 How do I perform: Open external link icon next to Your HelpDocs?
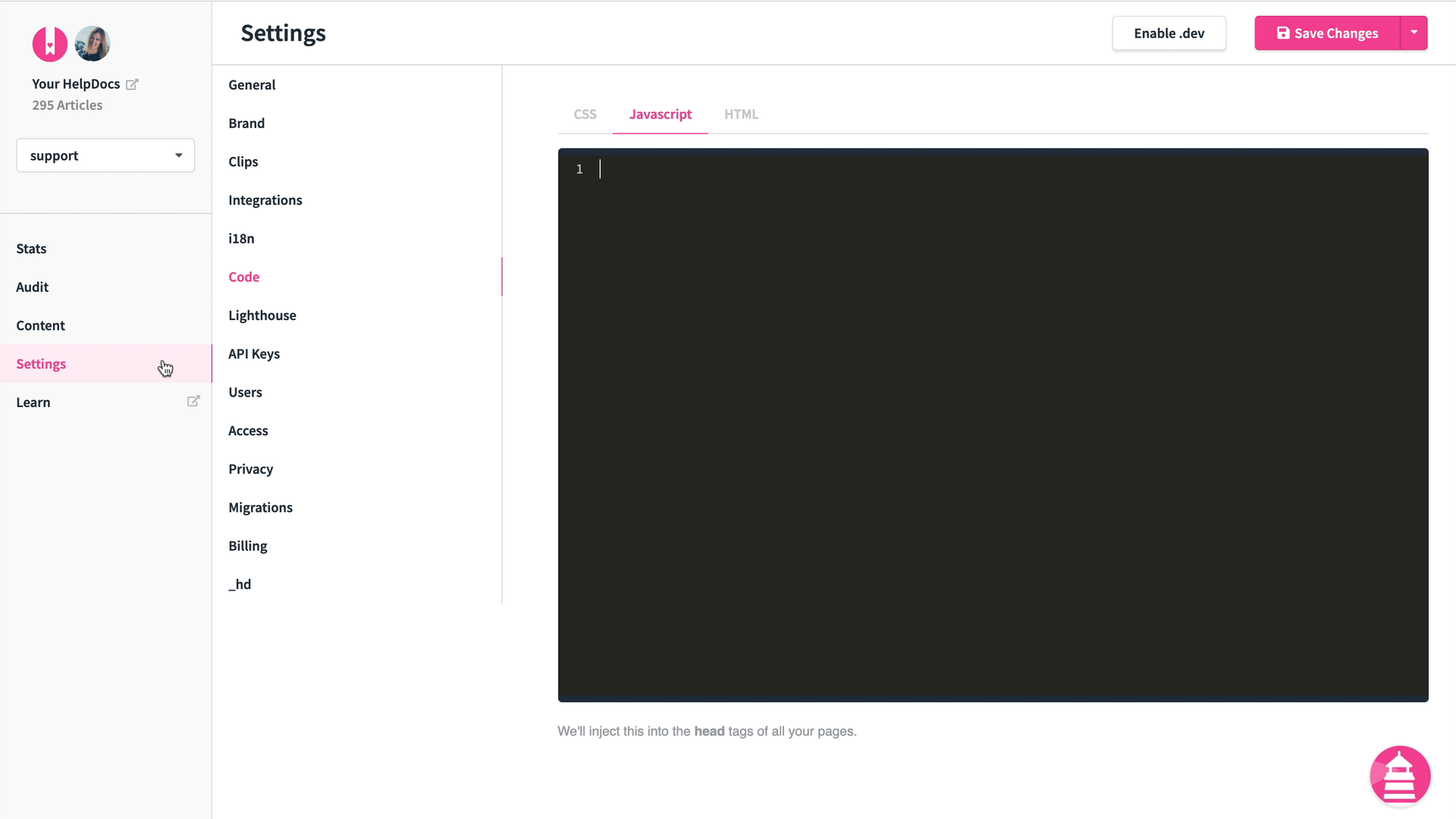pos(132,84)
